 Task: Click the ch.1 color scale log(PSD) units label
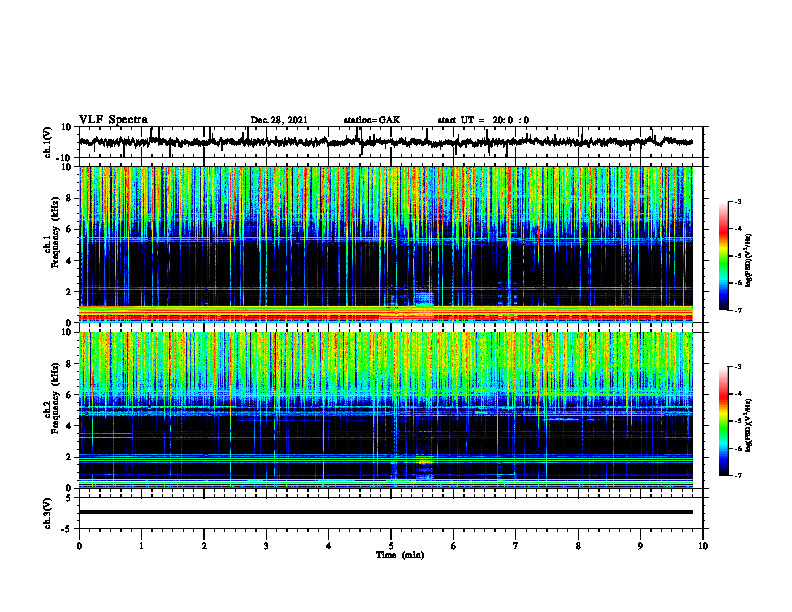coord(749,261)
